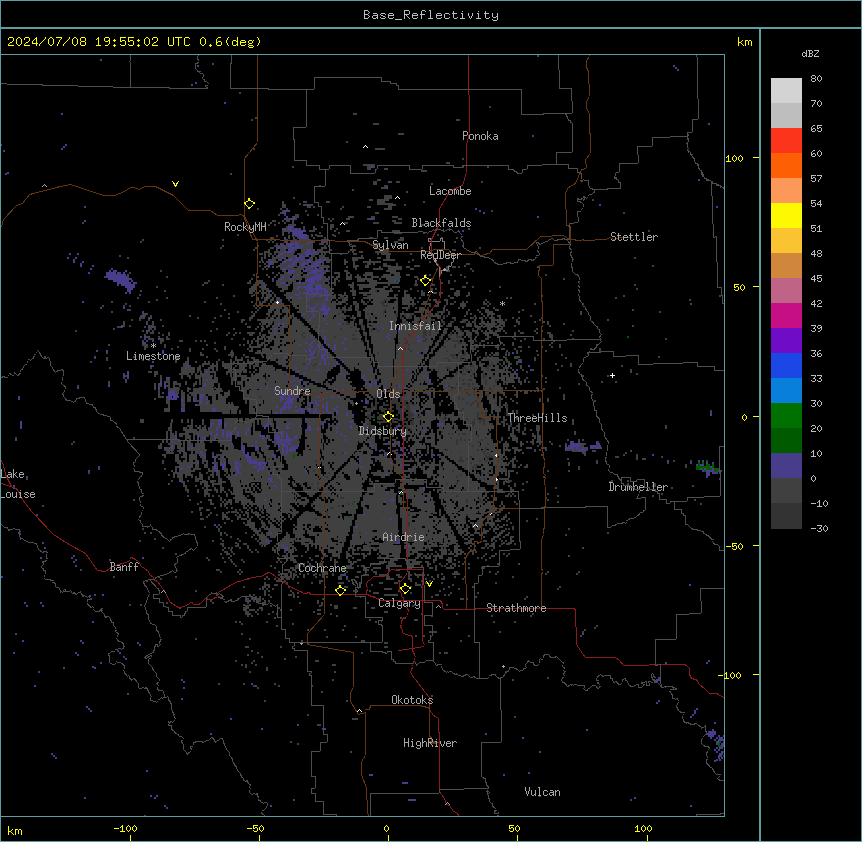Click the purple radar echo east of ThreeHills
The width and height of the screenshot is (862, 842).
pos(583,446)
